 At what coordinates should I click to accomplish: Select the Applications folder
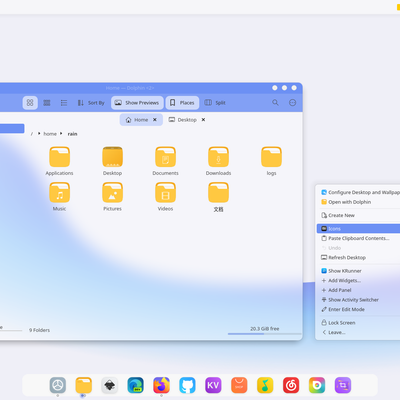tap(59, 161)
